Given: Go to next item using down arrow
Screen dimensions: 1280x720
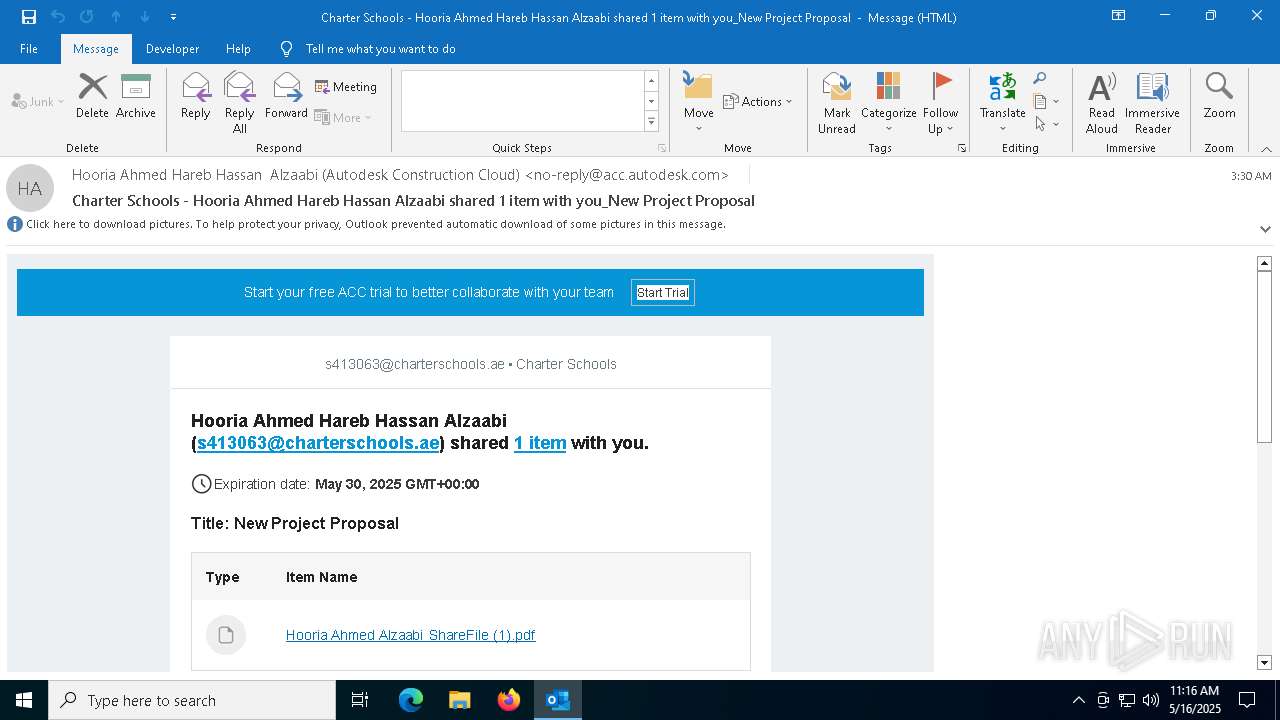Looking at the screenshot, I should tap(145, 17).
